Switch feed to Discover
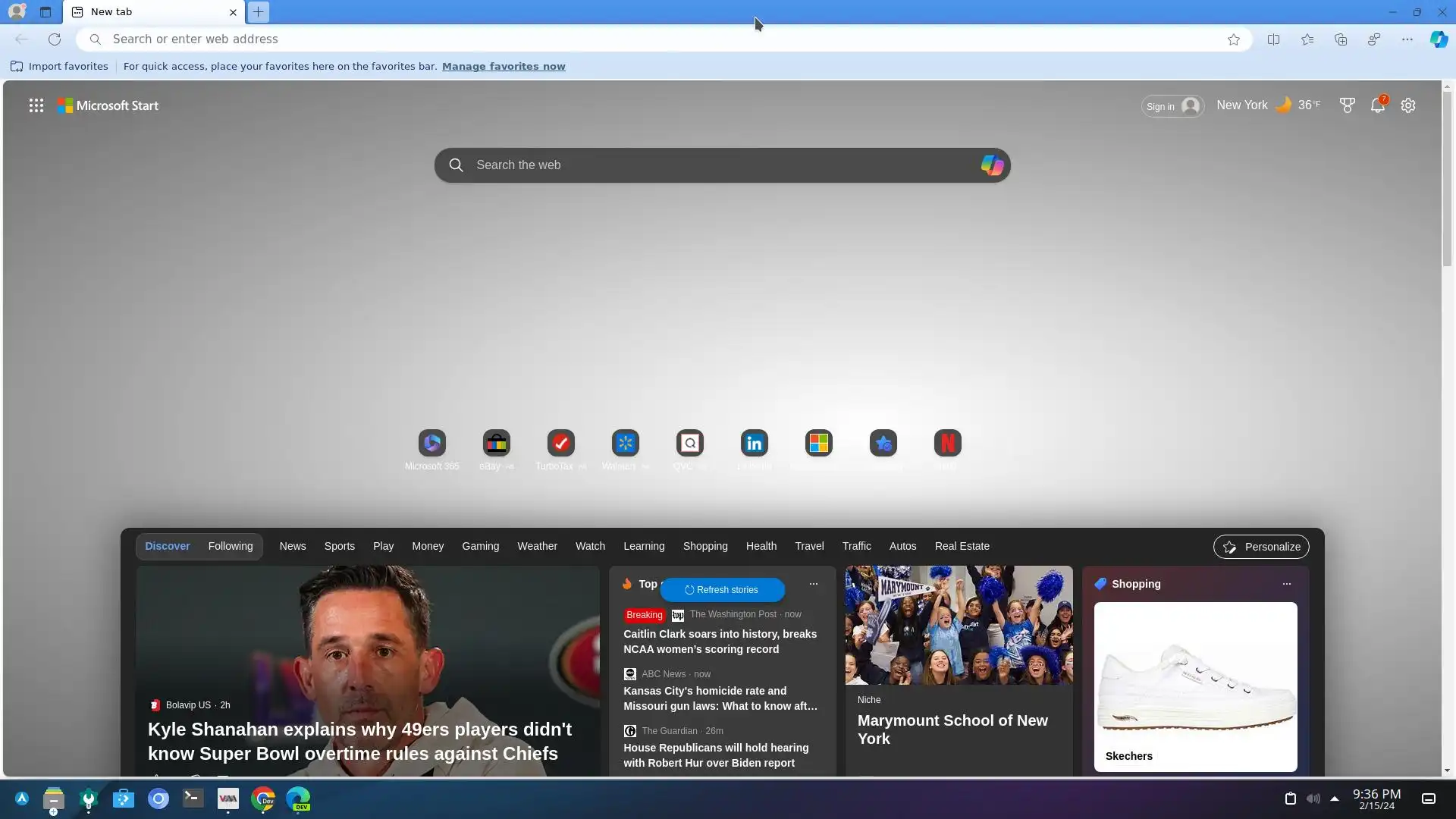1456x819 pixels. pyautogui.click(x=167, y=546)
